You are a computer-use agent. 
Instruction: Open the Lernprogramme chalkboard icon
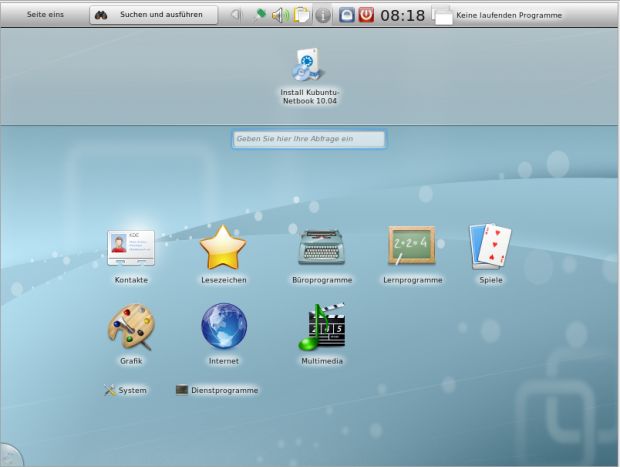pyautogui.click(x=412, y=246)
